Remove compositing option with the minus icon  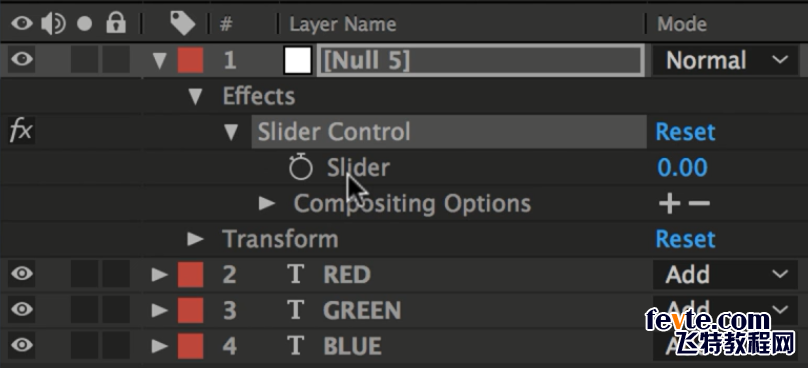[699, 204]
